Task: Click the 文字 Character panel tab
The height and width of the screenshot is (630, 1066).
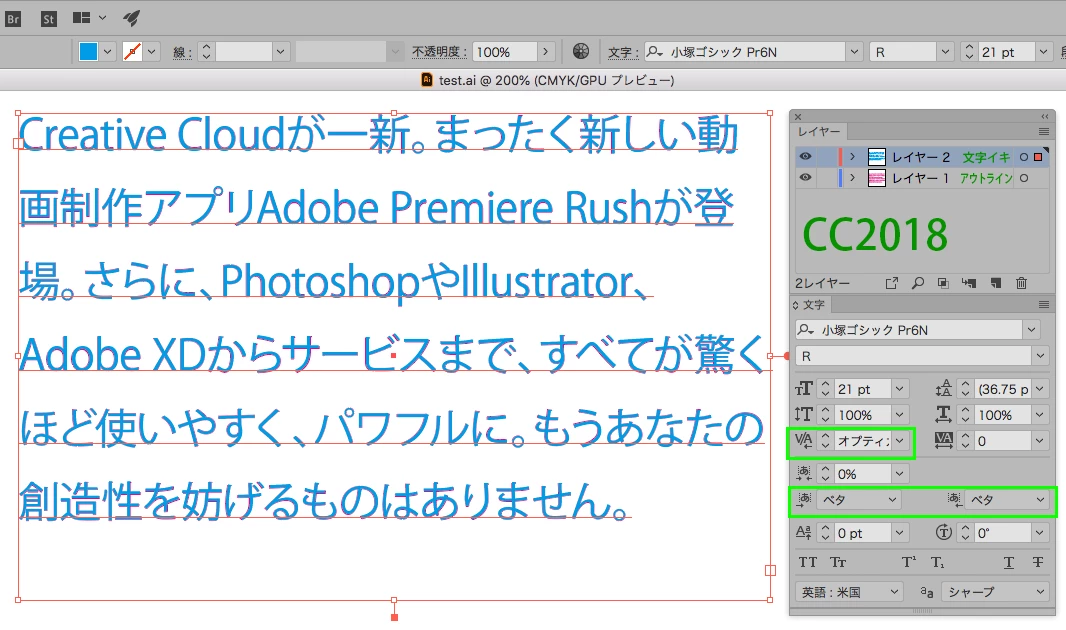Action: click(x=813, y=304)
